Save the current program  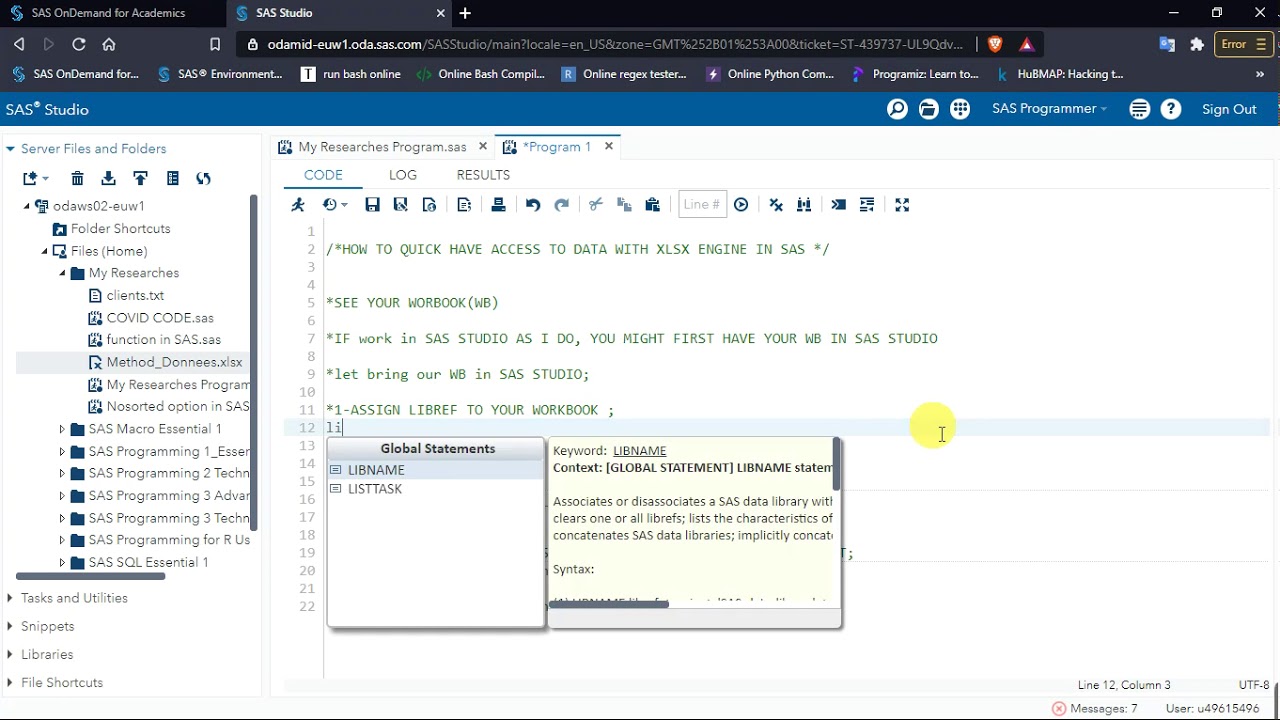[x=372, y=205]
